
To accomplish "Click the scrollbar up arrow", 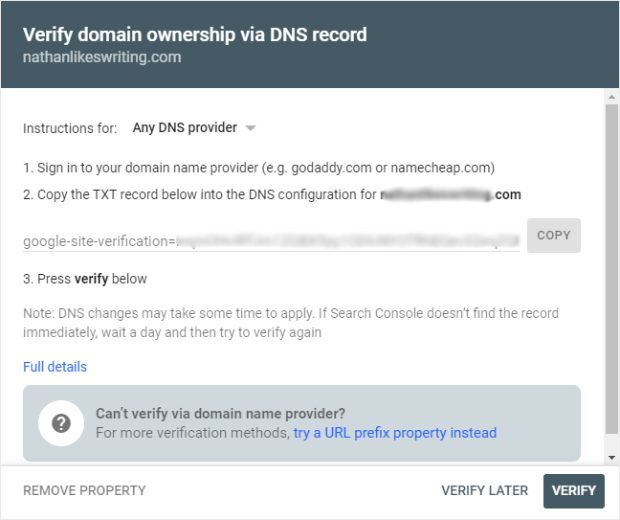I will [612, 98].
